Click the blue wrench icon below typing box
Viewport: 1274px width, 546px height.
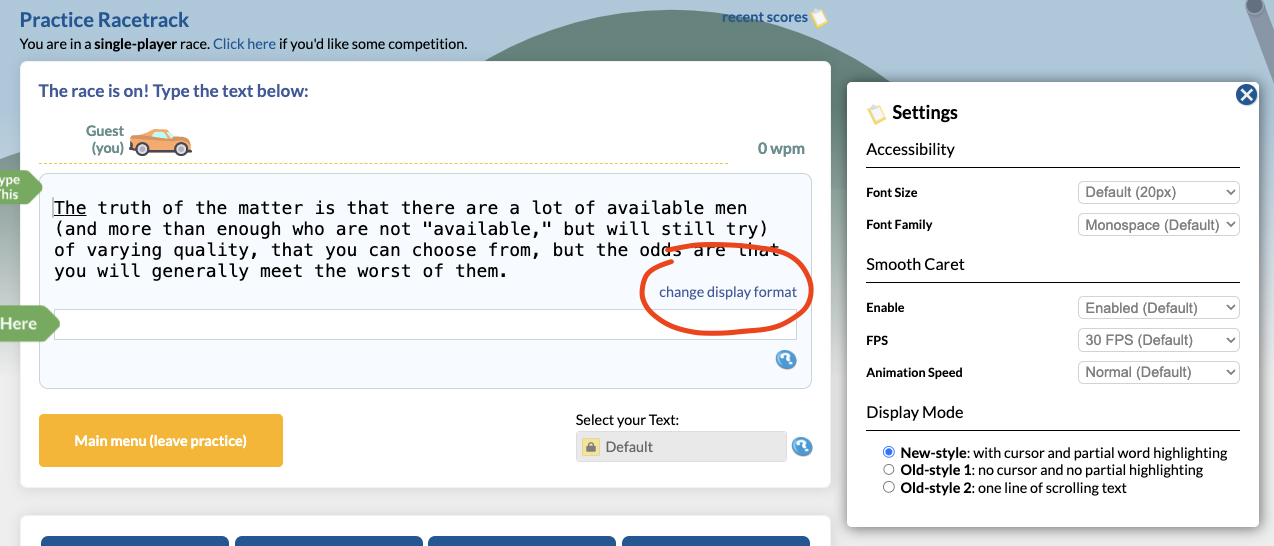point(786,360)
